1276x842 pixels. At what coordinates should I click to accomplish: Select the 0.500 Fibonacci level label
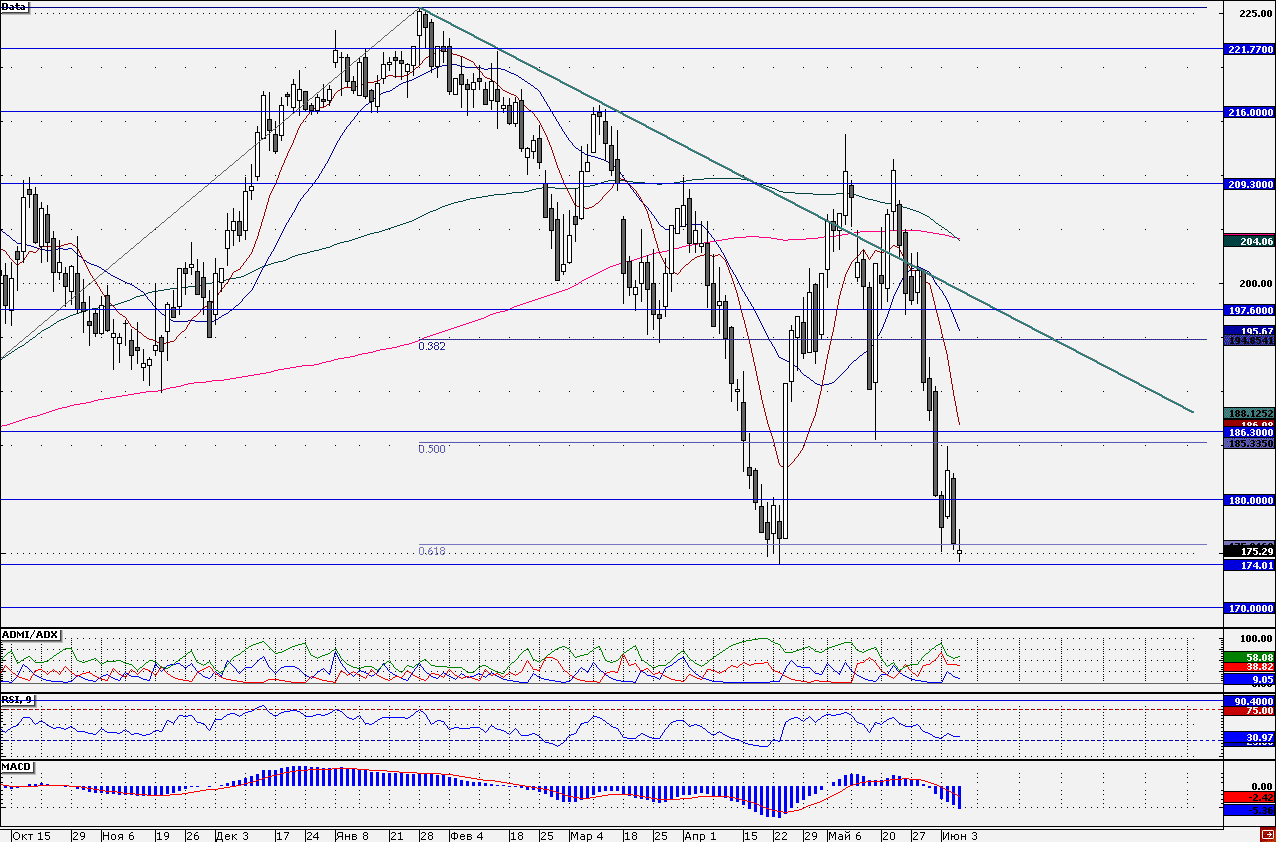[x=432, y=449]
